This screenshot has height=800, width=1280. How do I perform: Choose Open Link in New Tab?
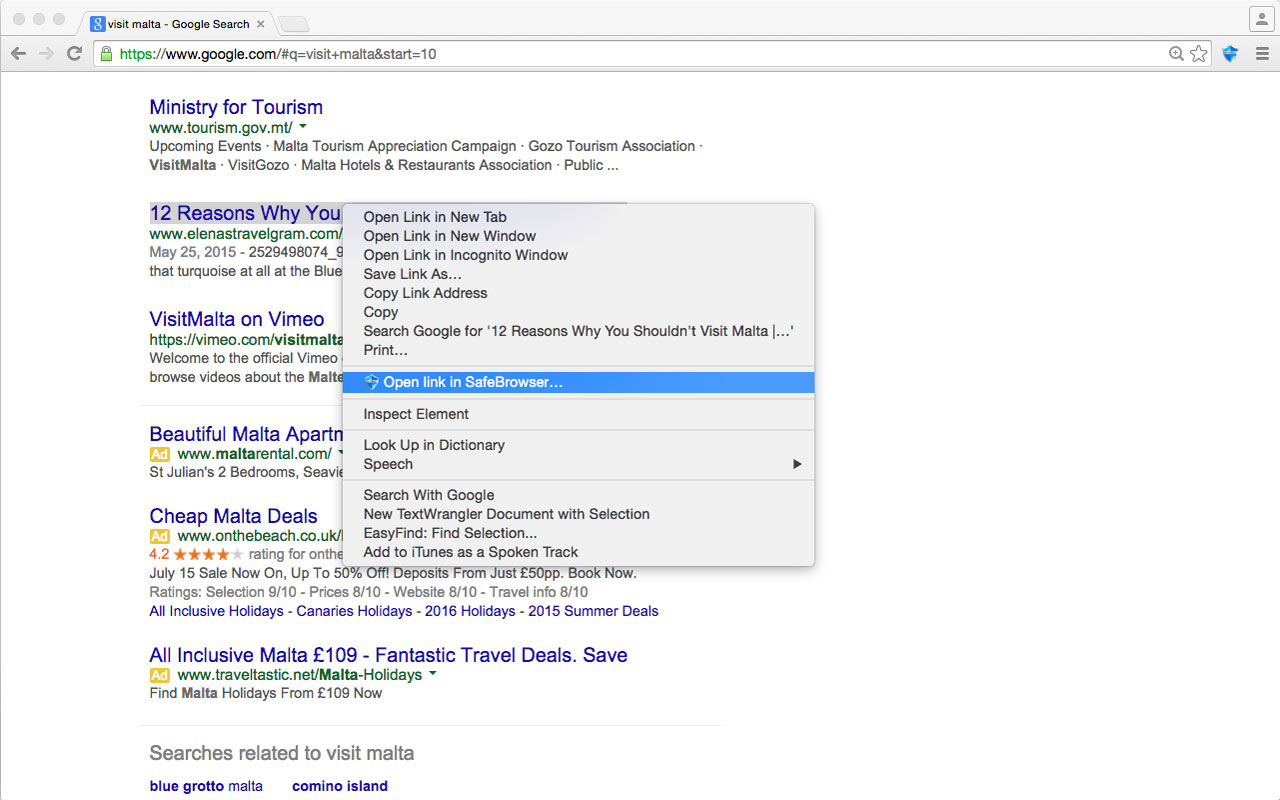578,217
